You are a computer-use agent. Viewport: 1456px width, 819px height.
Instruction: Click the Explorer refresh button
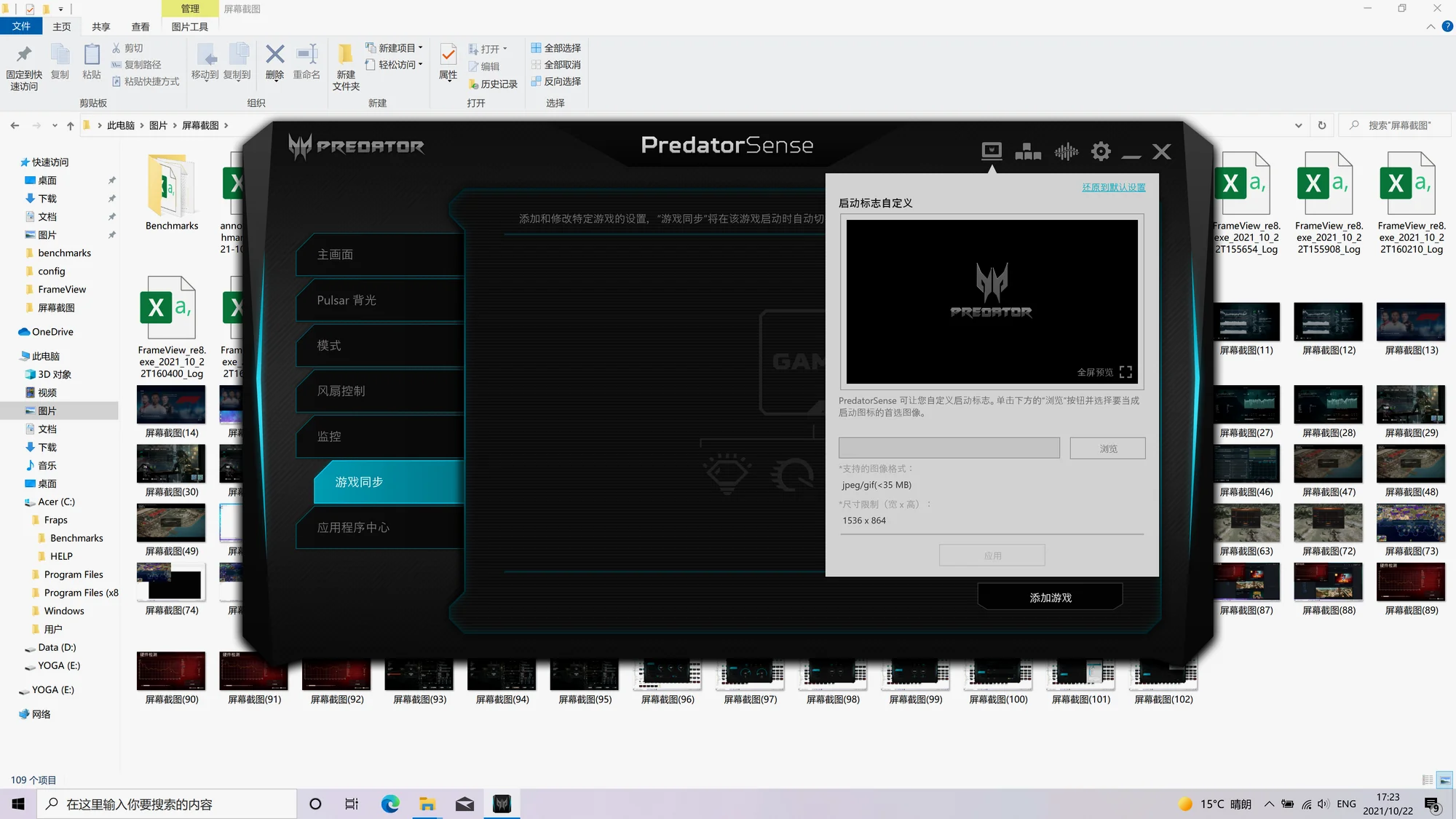pyautogui.click(x=1322, y=125)
